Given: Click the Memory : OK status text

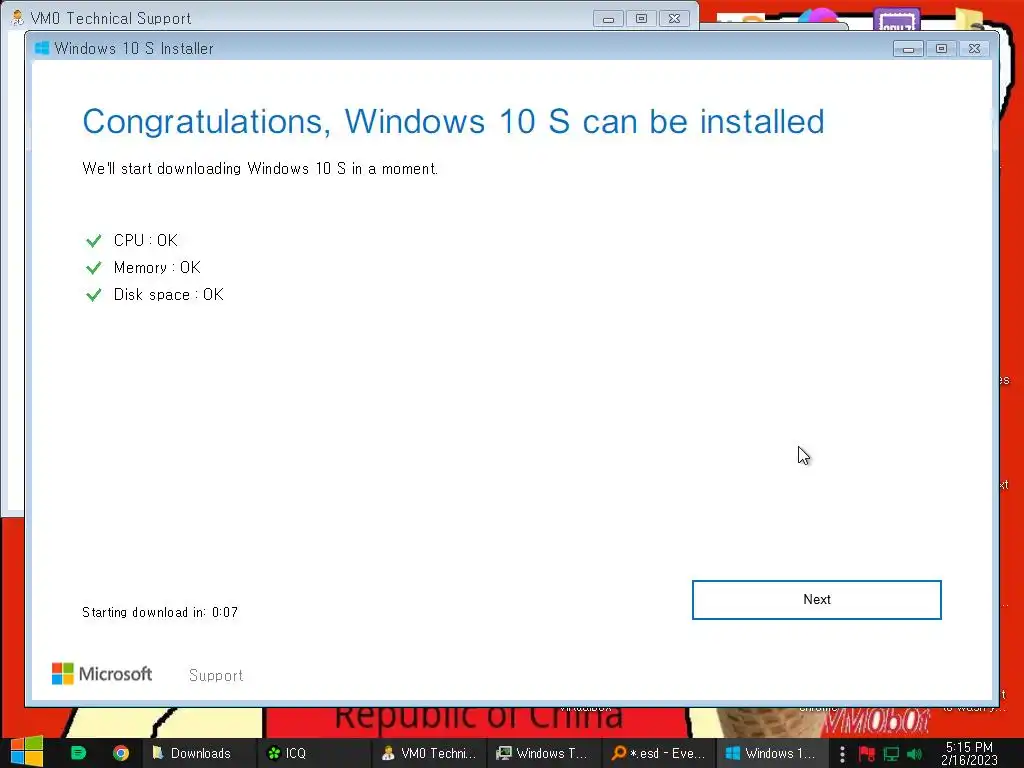Looking at the screenshot, I should pos(157,267).
